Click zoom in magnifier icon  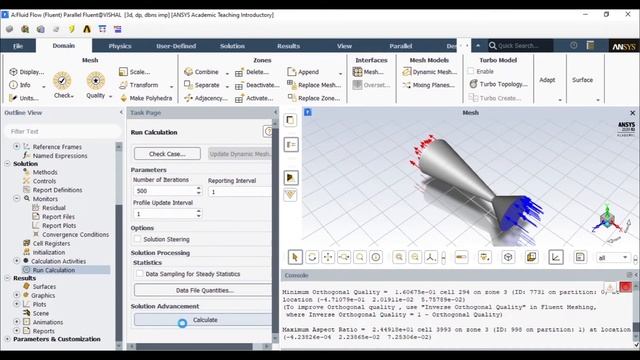pos(399,257)
